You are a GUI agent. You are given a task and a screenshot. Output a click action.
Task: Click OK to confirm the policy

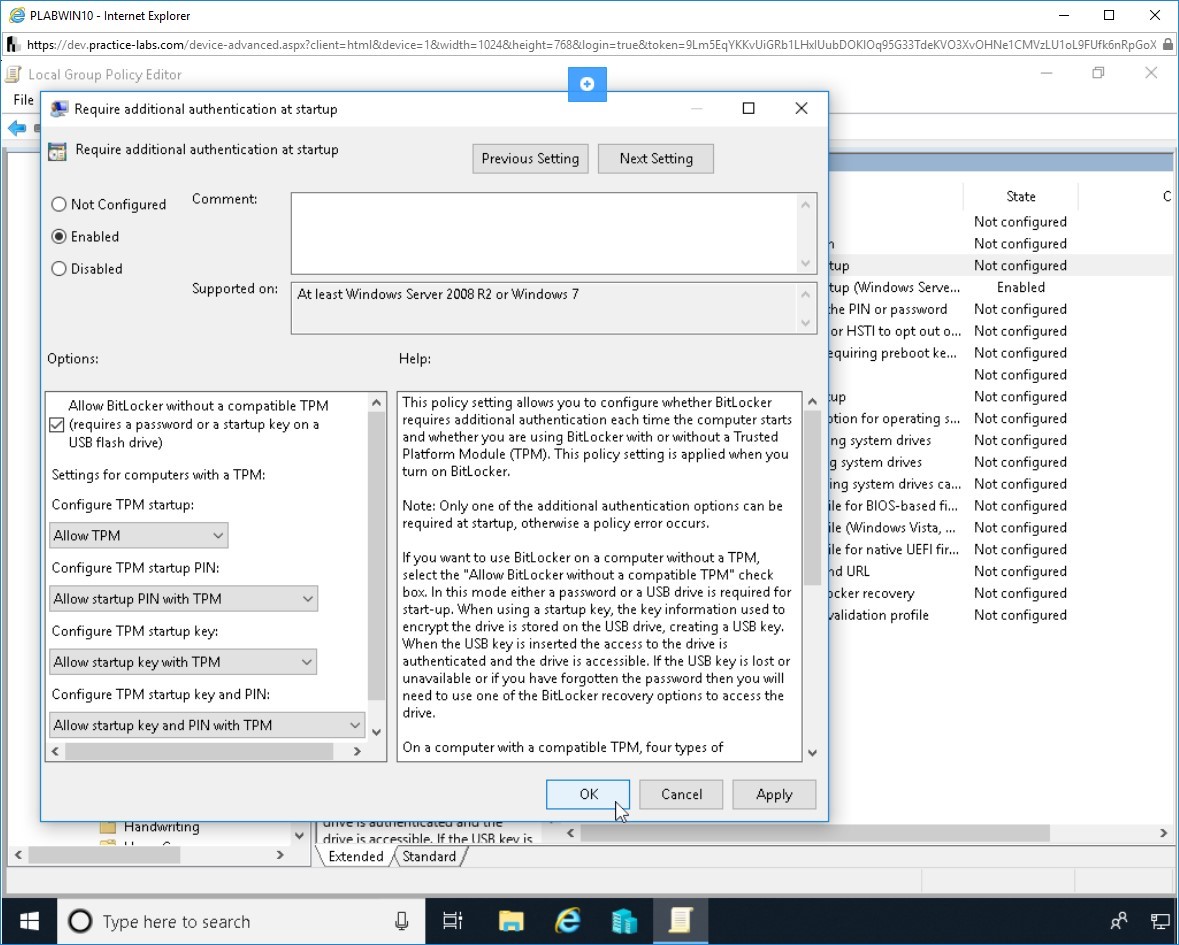(x=588, y=795)
